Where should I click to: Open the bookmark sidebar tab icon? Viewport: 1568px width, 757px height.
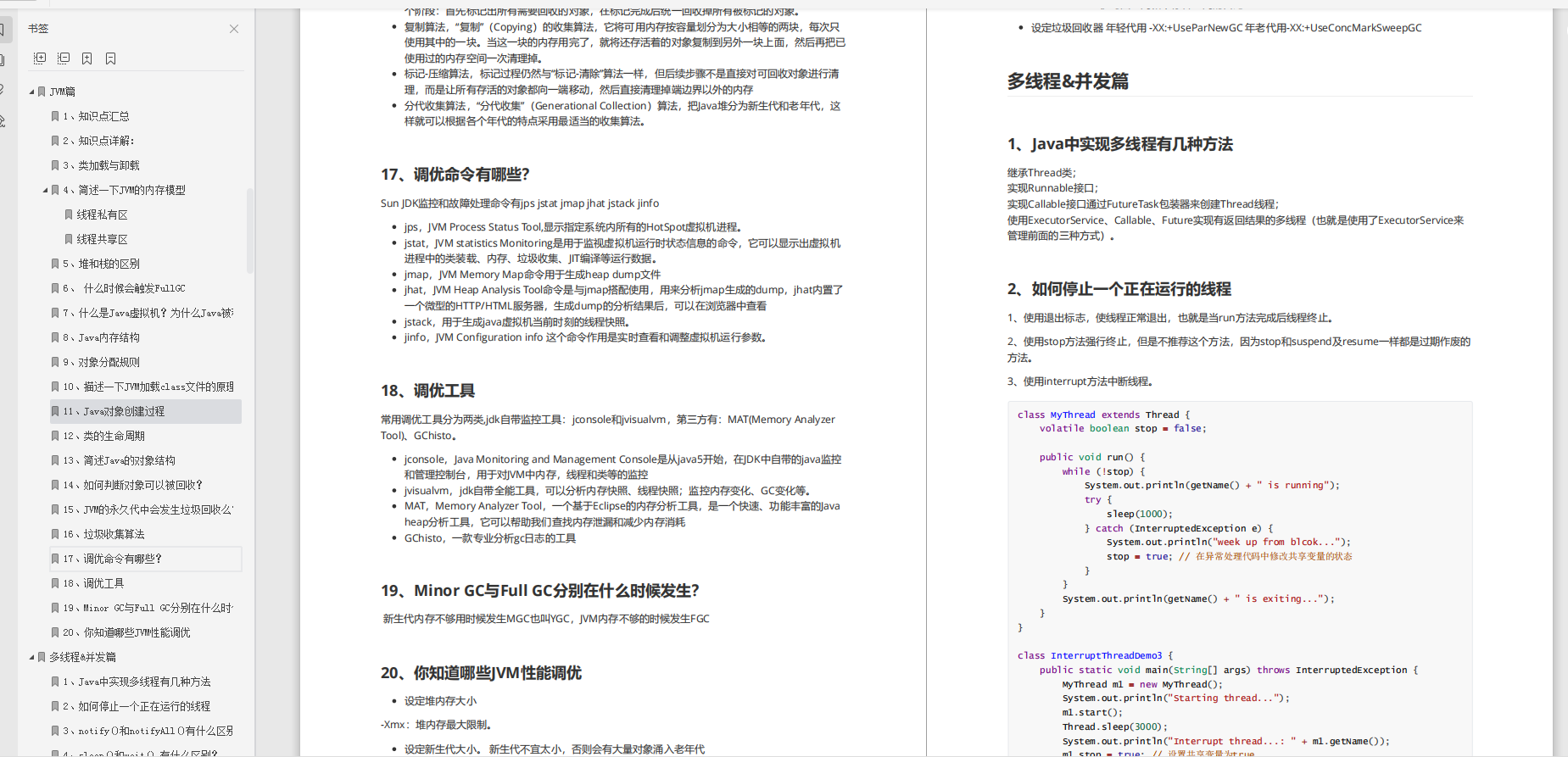click(3, 31)
